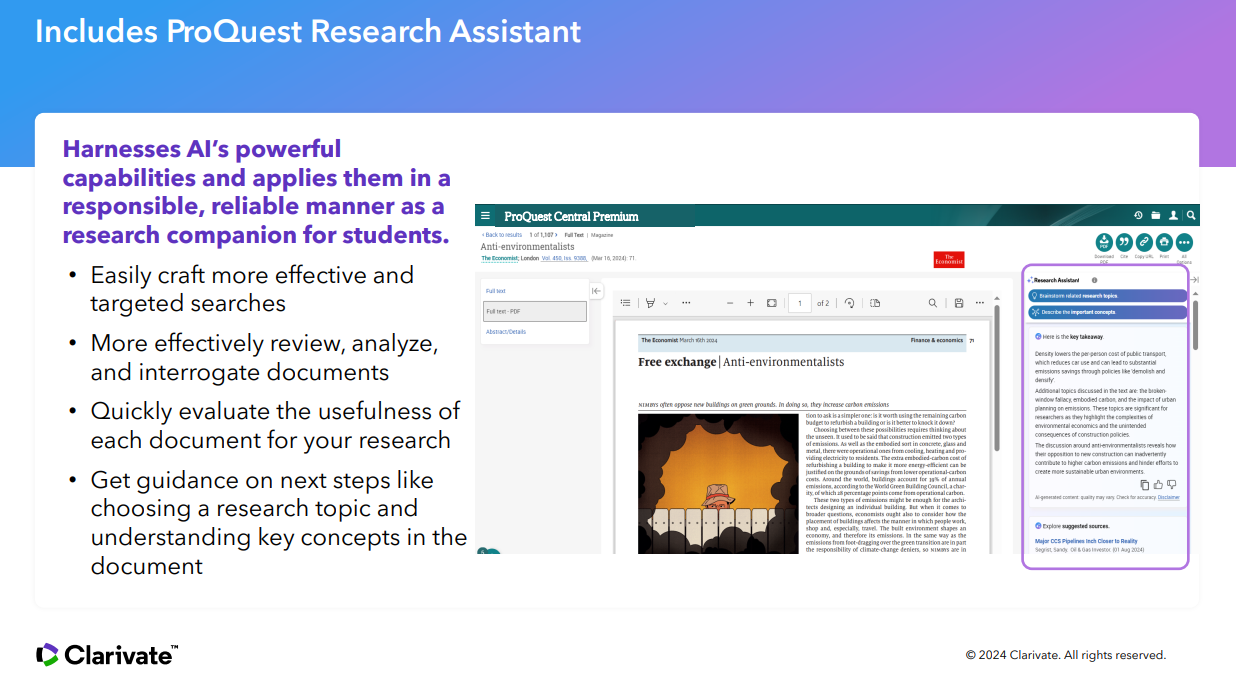The width and height of the screenshot is (1236, 679).
Task: Open highlight tool dropdown arrow
Action: click(664, 303)
